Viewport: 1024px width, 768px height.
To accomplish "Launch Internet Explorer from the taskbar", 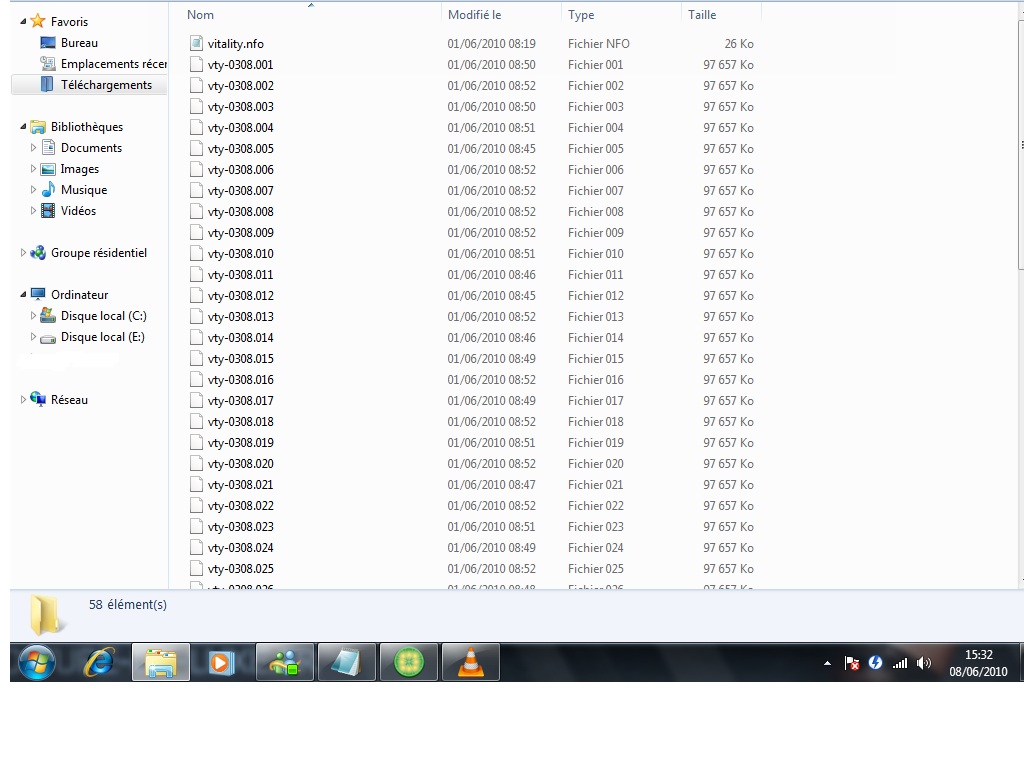I will click(99, 662).
